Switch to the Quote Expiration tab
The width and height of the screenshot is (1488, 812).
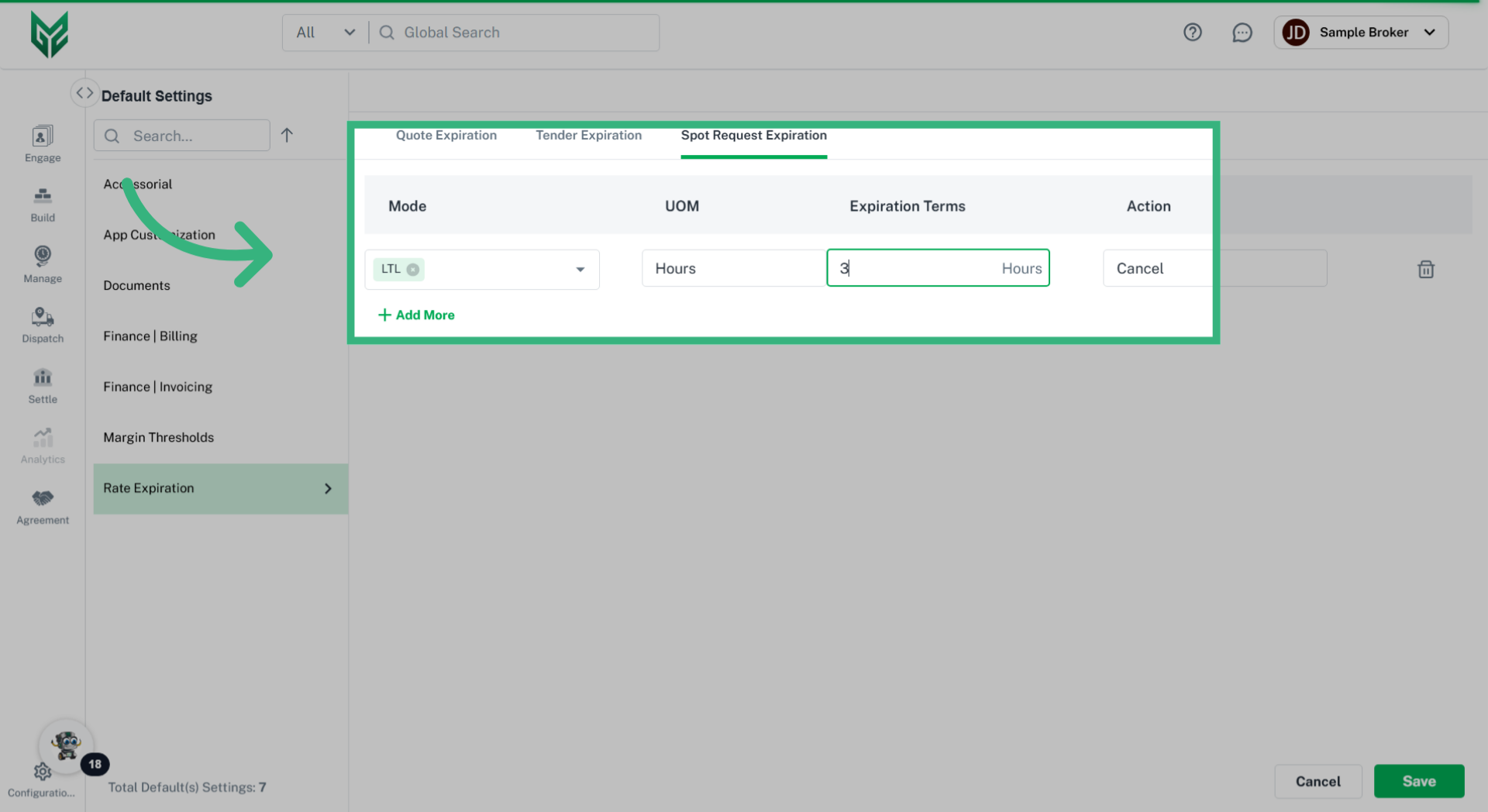446,135
